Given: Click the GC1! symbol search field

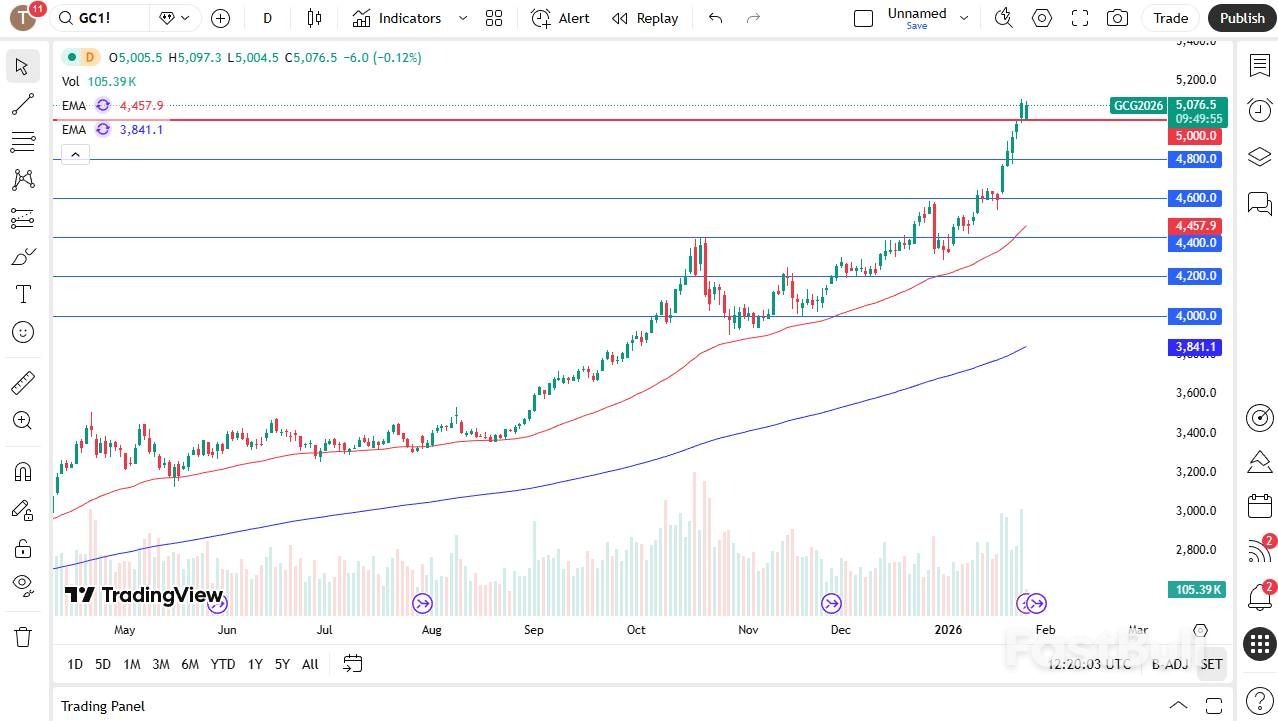Looking at the screenshot, I should point(100,18).
